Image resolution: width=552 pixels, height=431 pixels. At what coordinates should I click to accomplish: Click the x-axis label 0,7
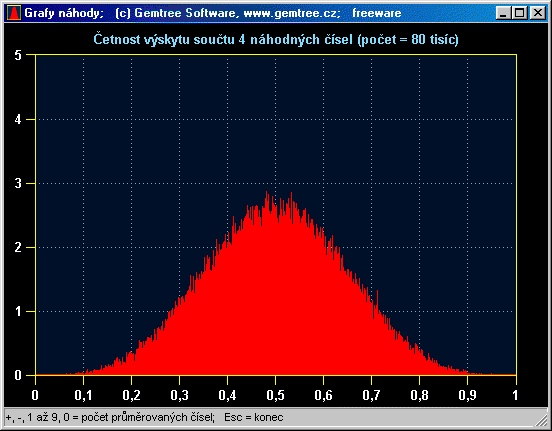pos(371,395)
